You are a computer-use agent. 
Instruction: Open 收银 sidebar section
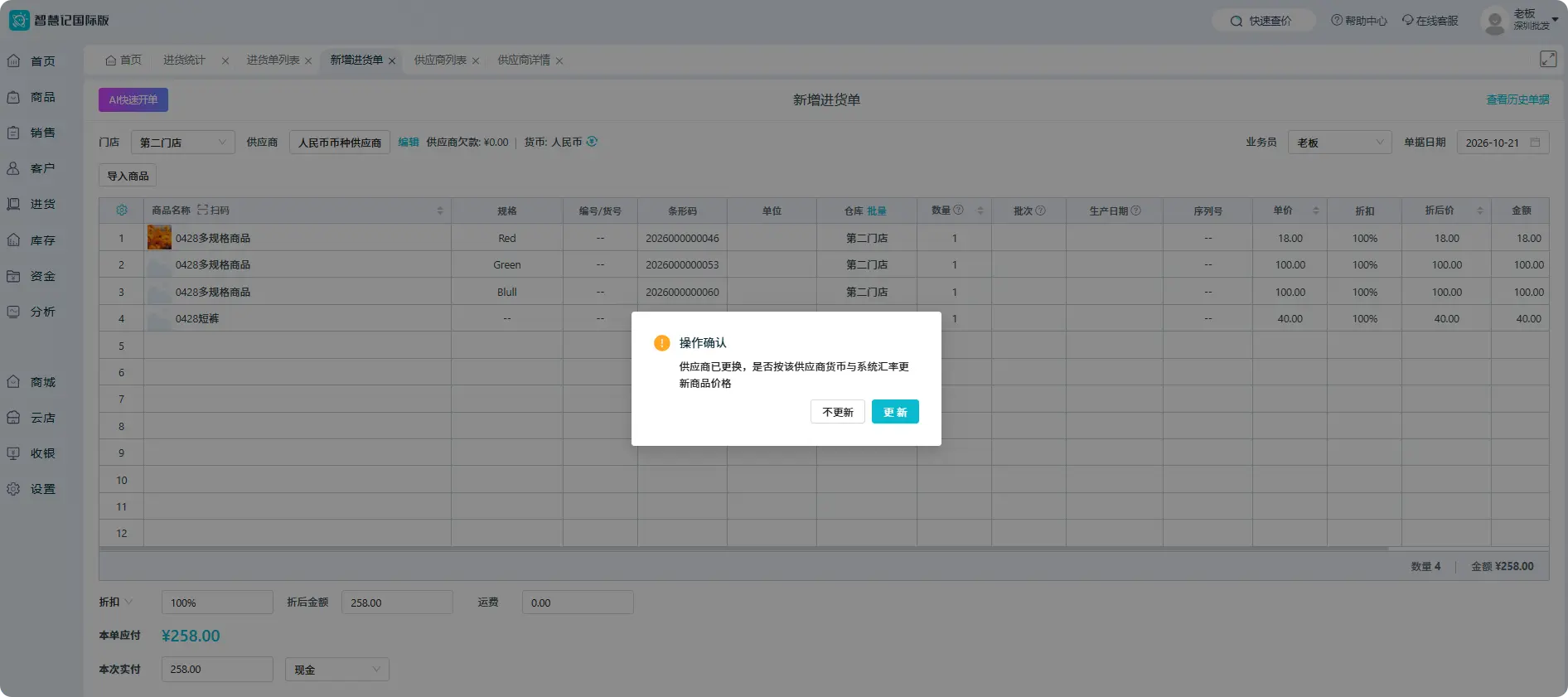click(x=31, y=453)
